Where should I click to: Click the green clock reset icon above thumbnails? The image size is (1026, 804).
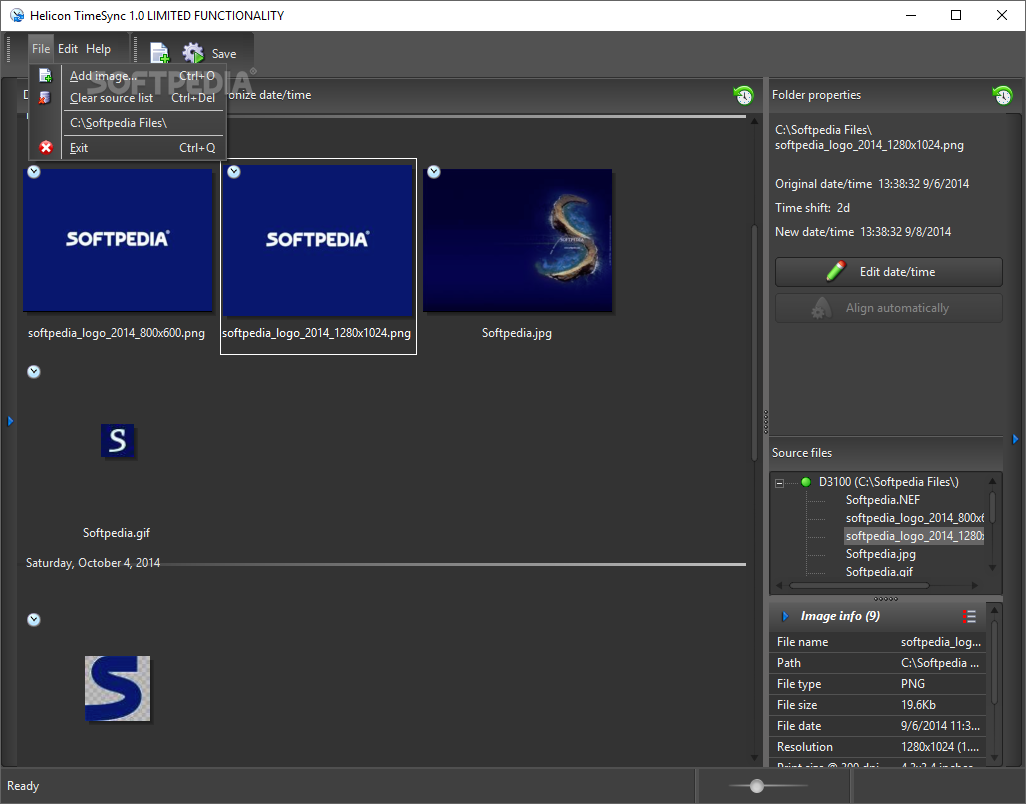click(743, 96)
